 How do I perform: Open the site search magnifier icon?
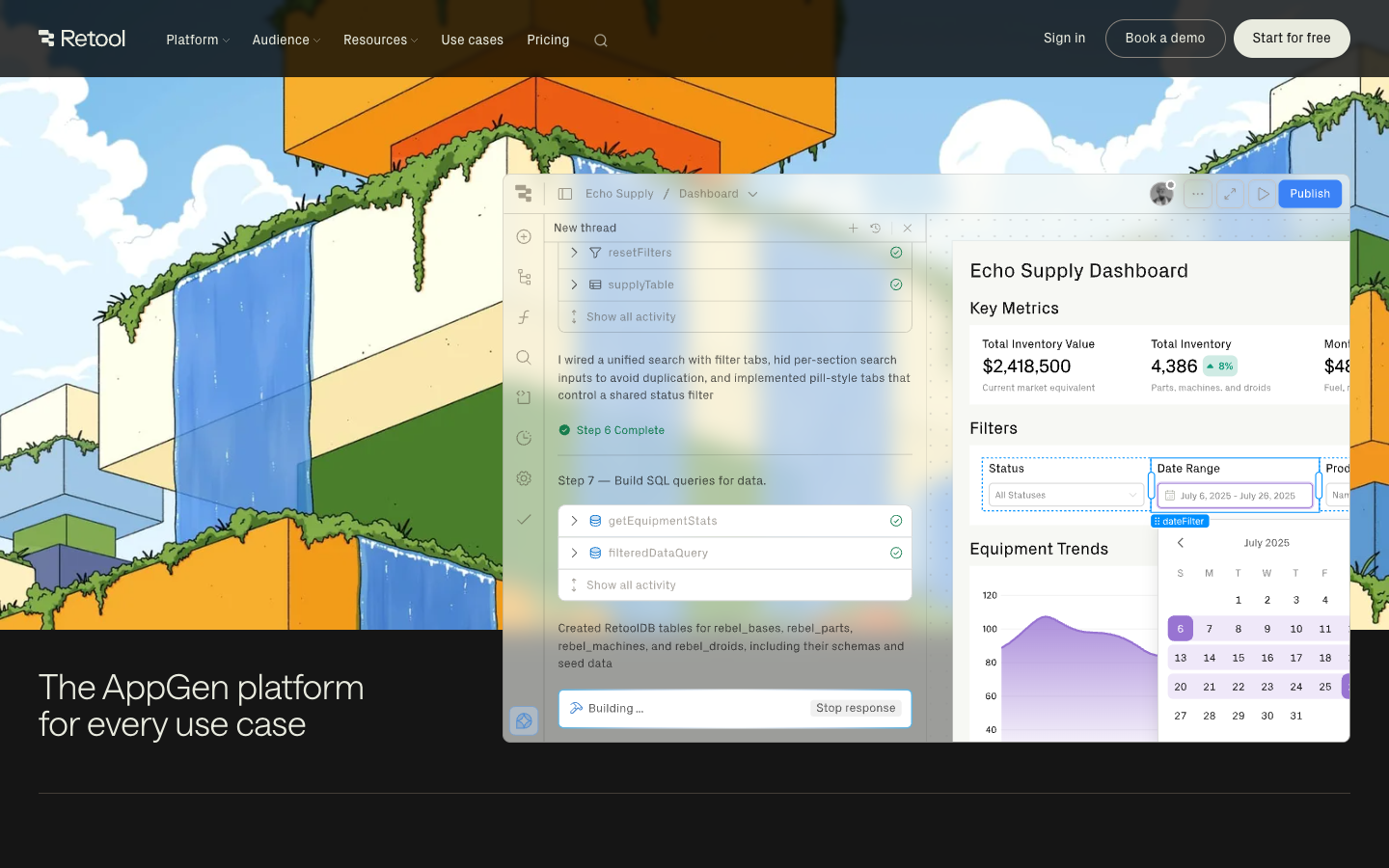(601, 41)
